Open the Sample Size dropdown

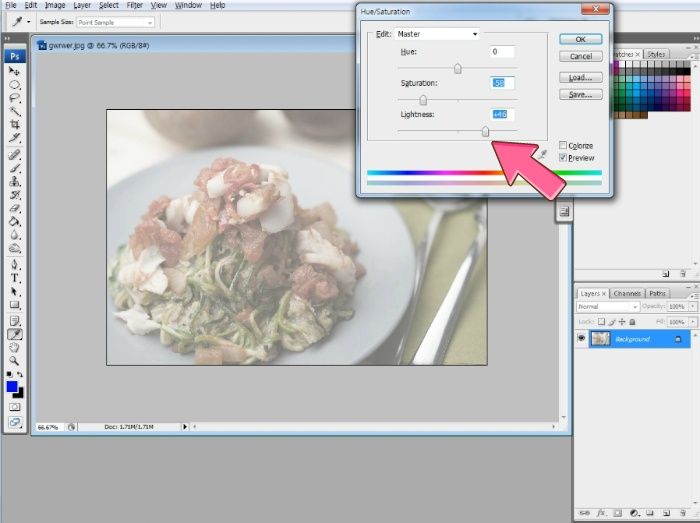[116, 22]
